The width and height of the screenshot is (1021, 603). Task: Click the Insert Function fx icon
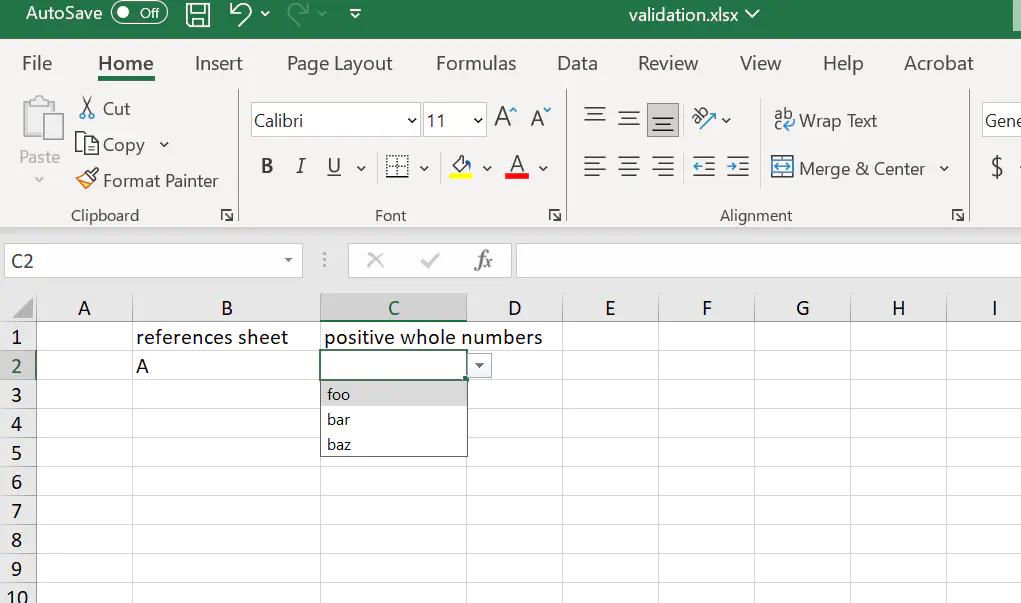[x=484, y=261]
